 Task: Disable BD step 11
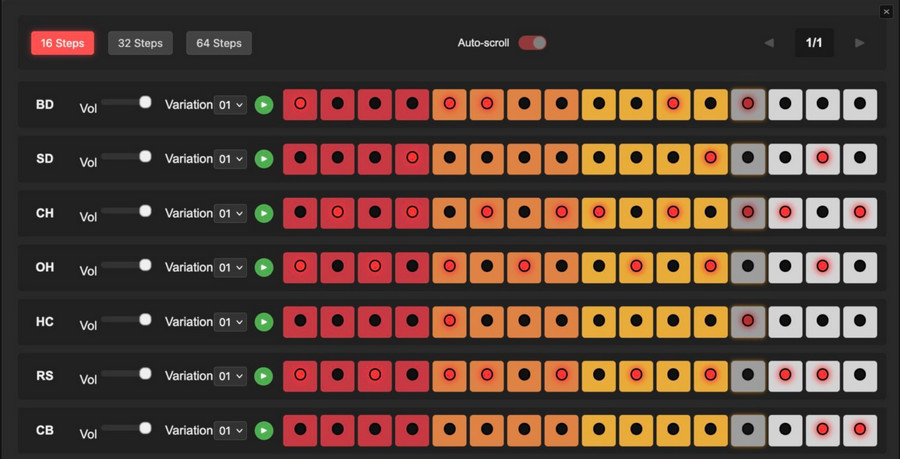(673, 104)
